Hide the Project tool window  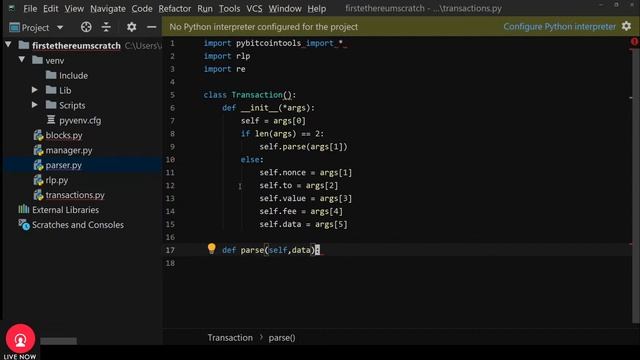(151, 27)
